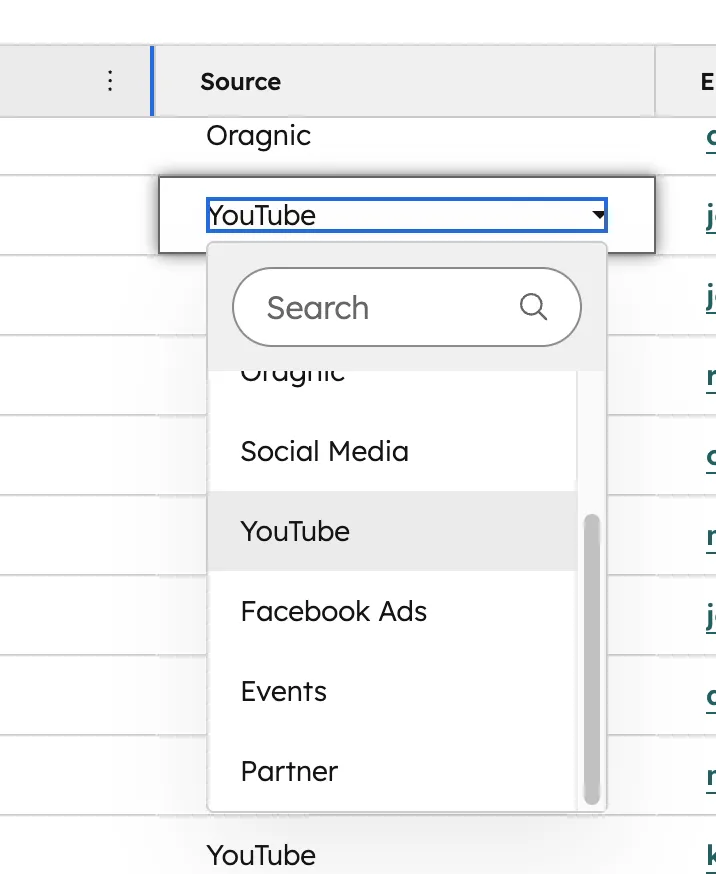
Task: Click the "Oragnic" cell in the top row
Action: click(x=258, y=136)
